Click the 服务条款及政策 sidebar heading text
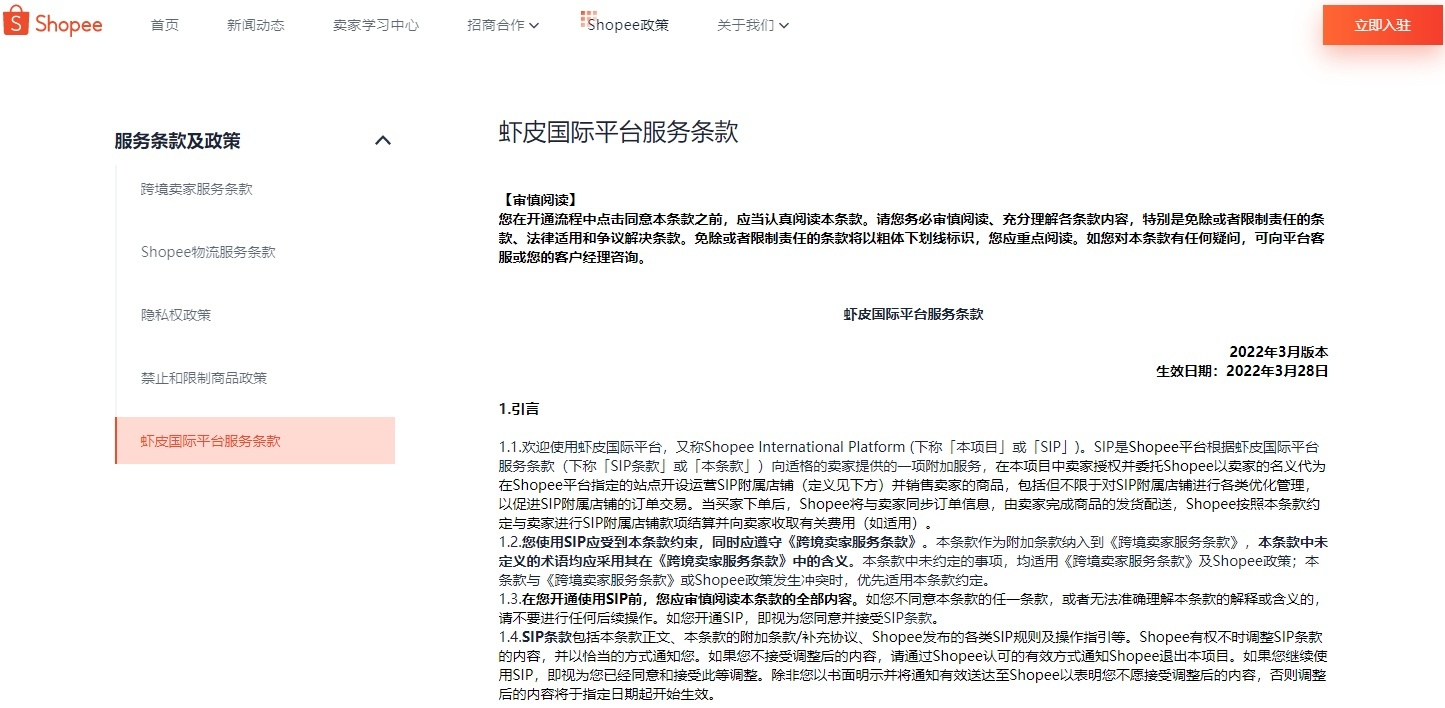The image size is (1445, 708). pyautogui.click(x=178, y=141)
